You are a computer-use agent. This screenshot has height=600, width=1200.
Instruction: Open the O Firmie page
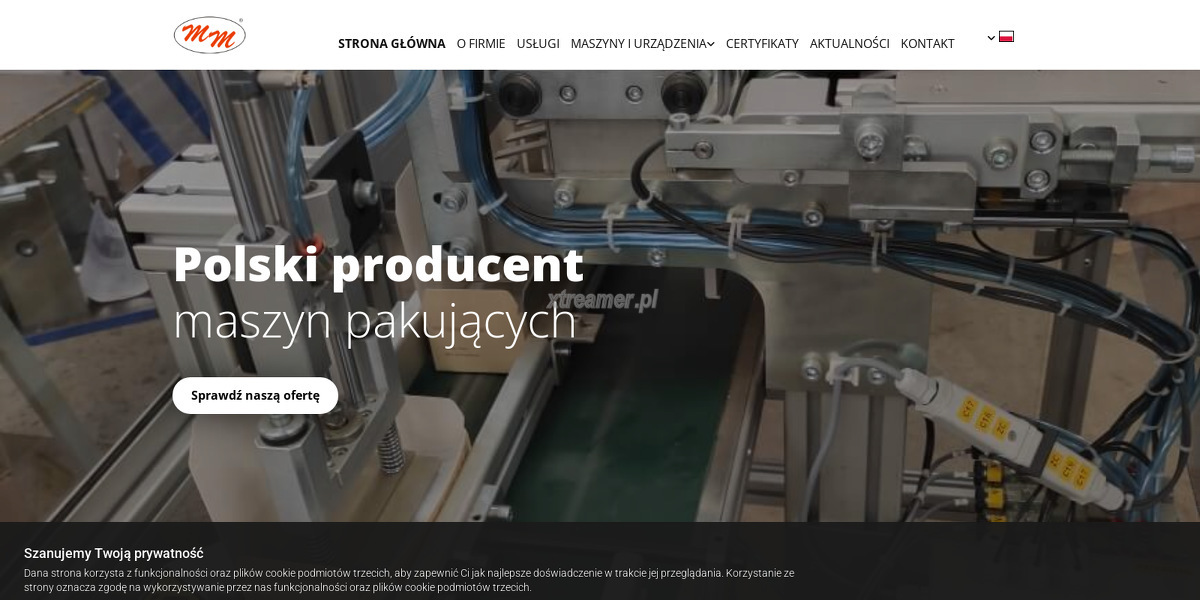pyautogui.click(x=481, y=44)
